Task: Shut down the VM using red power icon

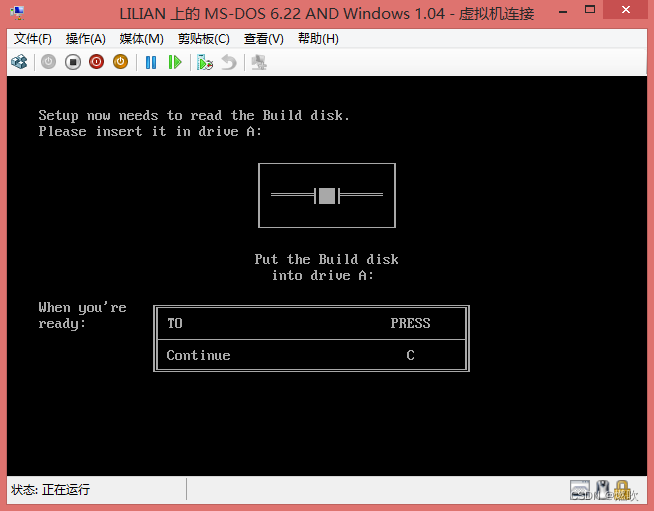Action: click(x=96, y=62)
